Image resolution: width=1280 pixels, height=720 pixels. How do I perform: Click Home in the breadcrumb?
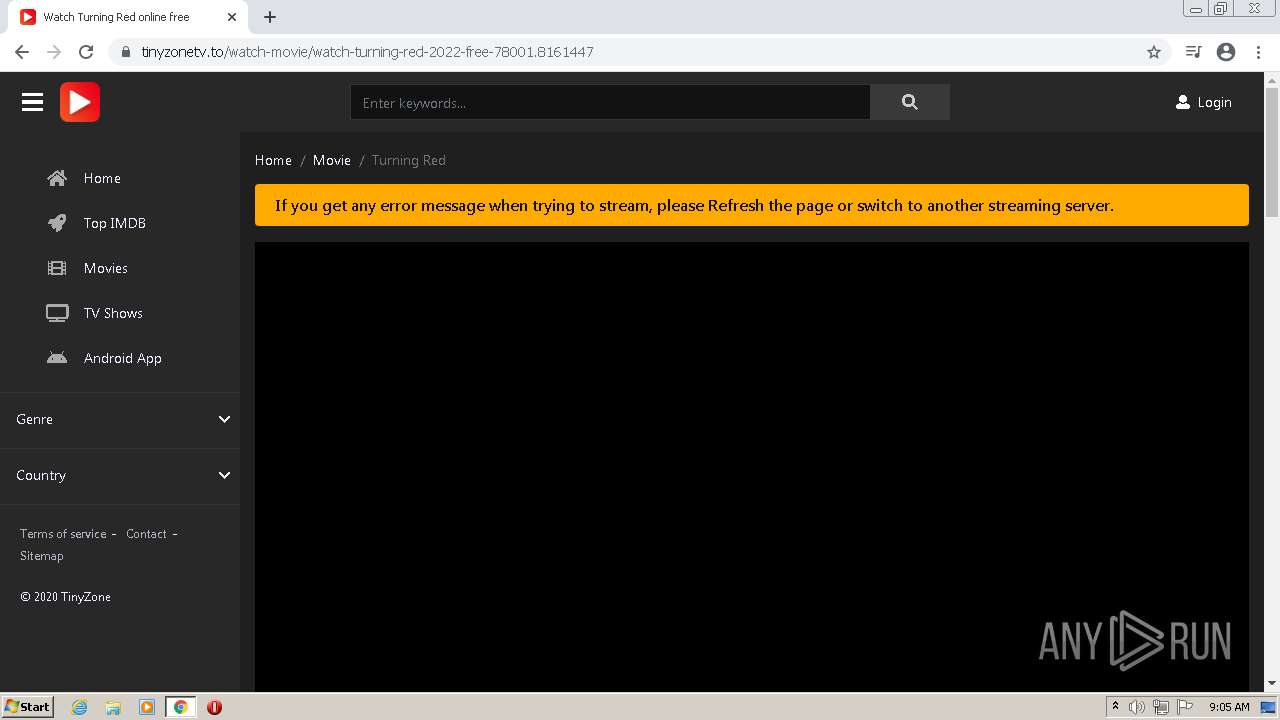point(273,160)
